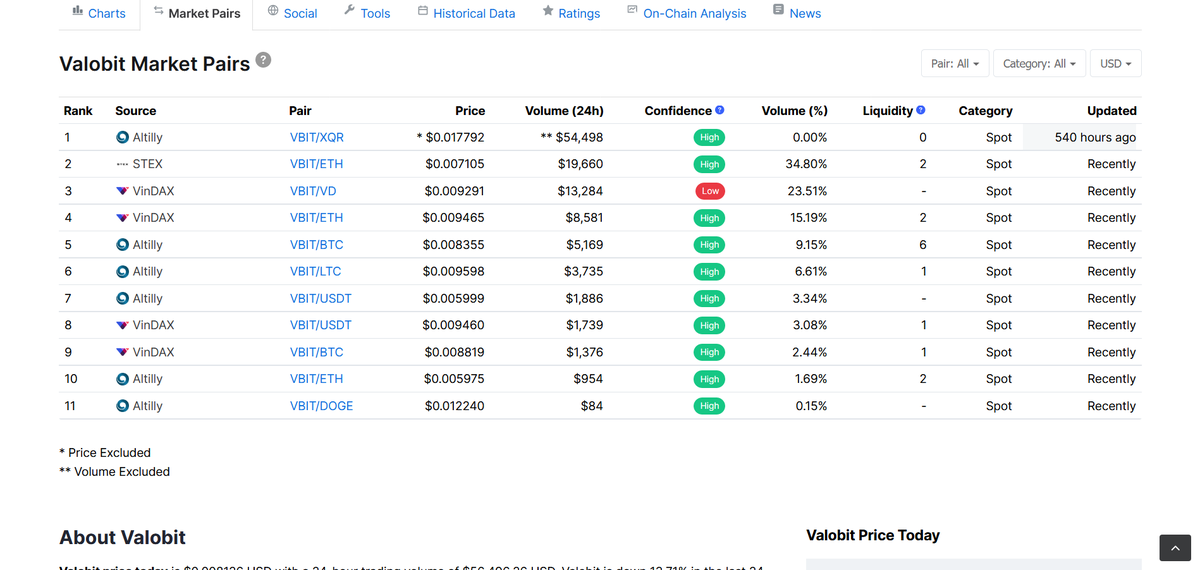Screen dimensions: 1200x570
Task: Open the Historical Data tab
Action: (x=466, y=13)
